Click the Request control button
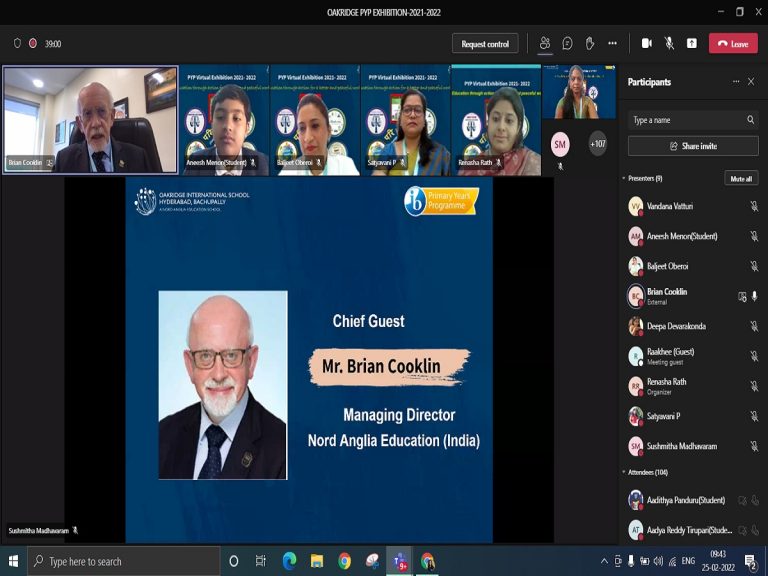Screen dimensions: 768x576 point(485,44)
